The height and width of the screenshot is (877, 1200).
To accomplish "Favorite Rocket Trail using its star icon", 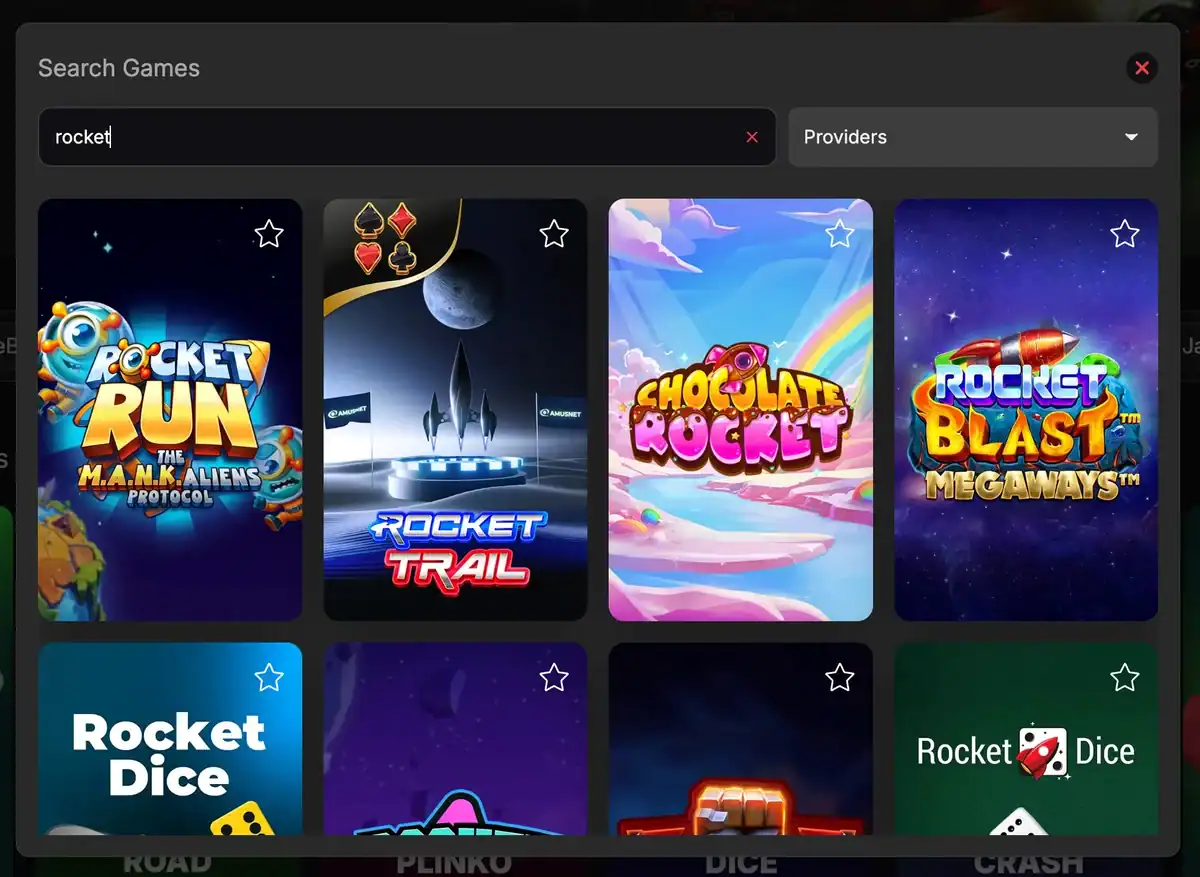I will click(x=554, y=234).
